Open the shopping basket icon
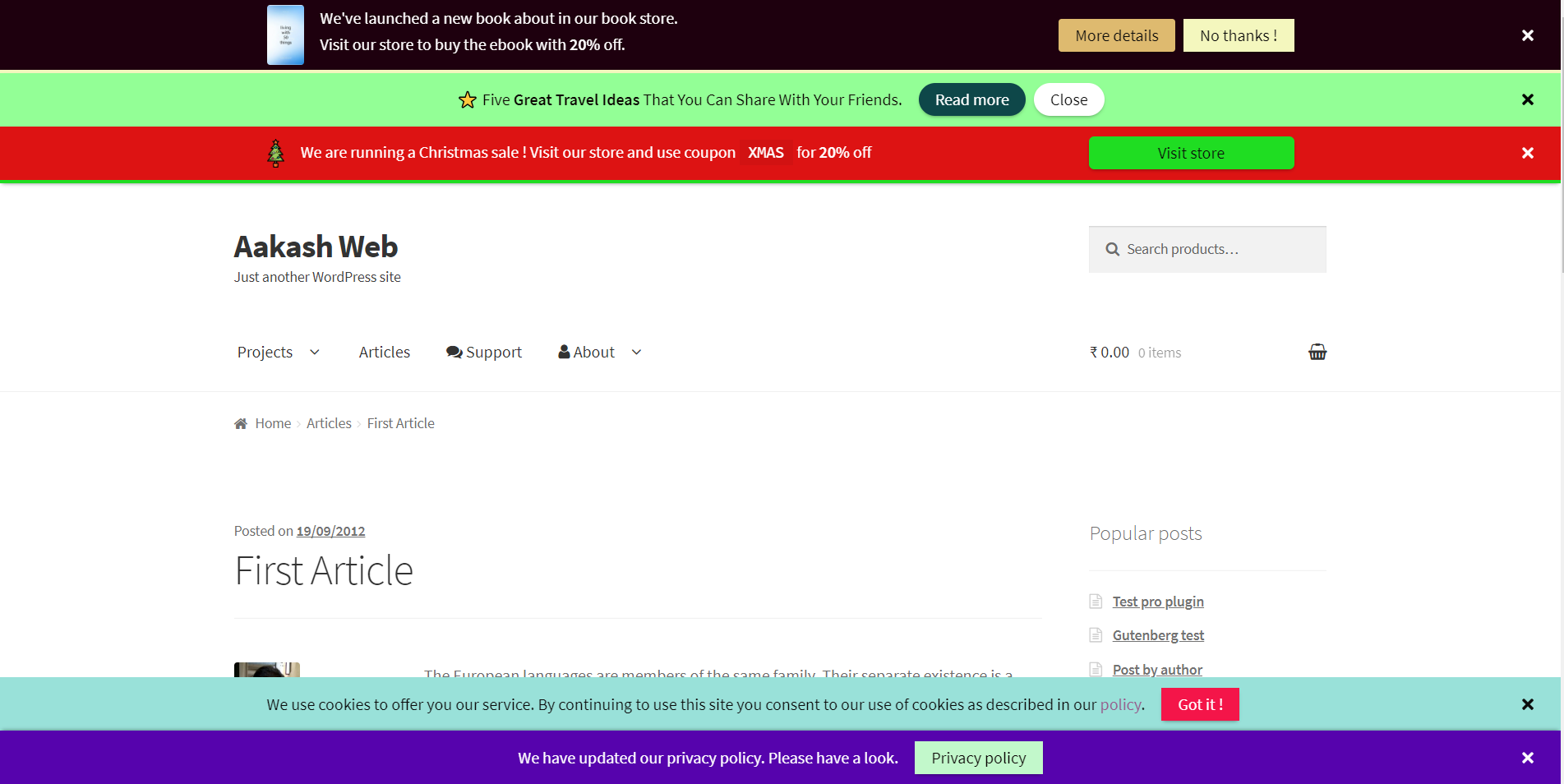 [x=1317, y=352]
